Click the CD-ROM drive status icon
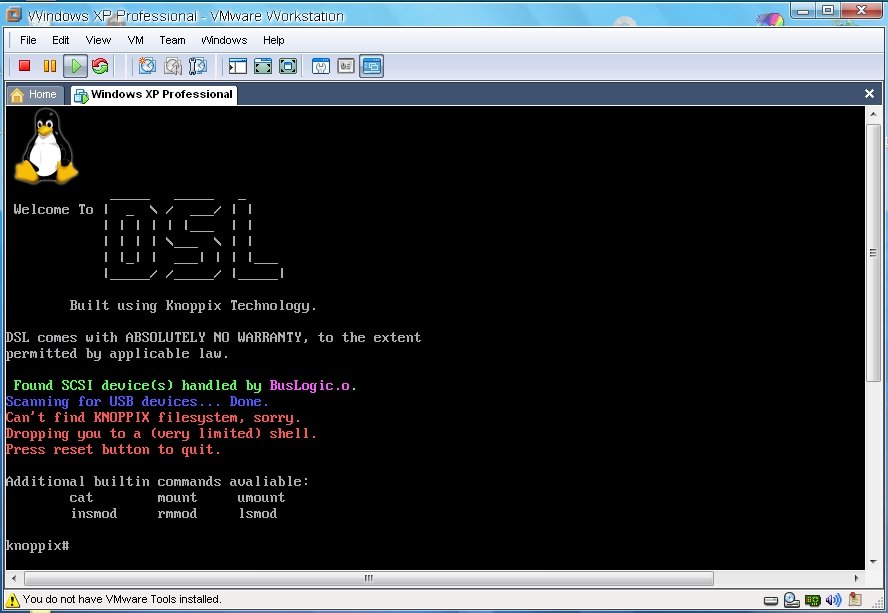Viewport: 888px width, 613px height. click(x=791, y=600)
